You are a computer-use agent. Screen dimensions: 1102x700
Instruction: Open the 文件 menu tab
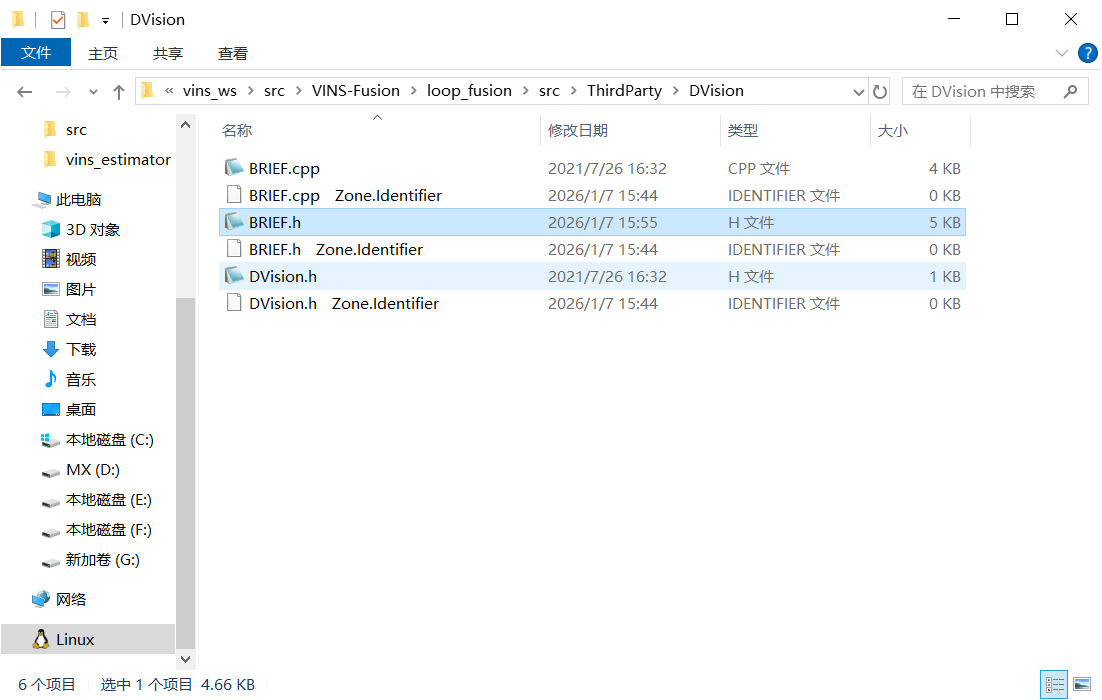(36, 53)
